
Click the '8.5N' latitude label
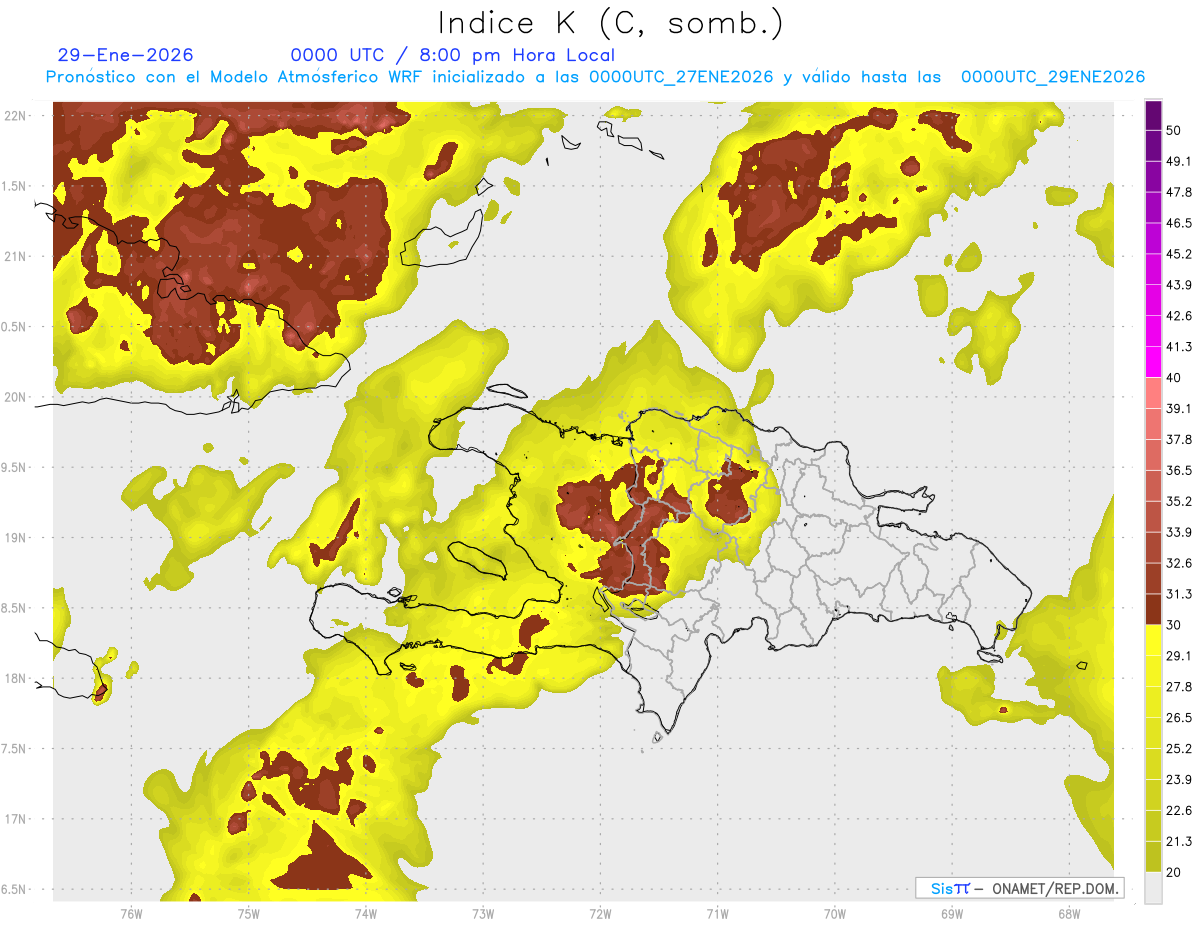(15, 609)
